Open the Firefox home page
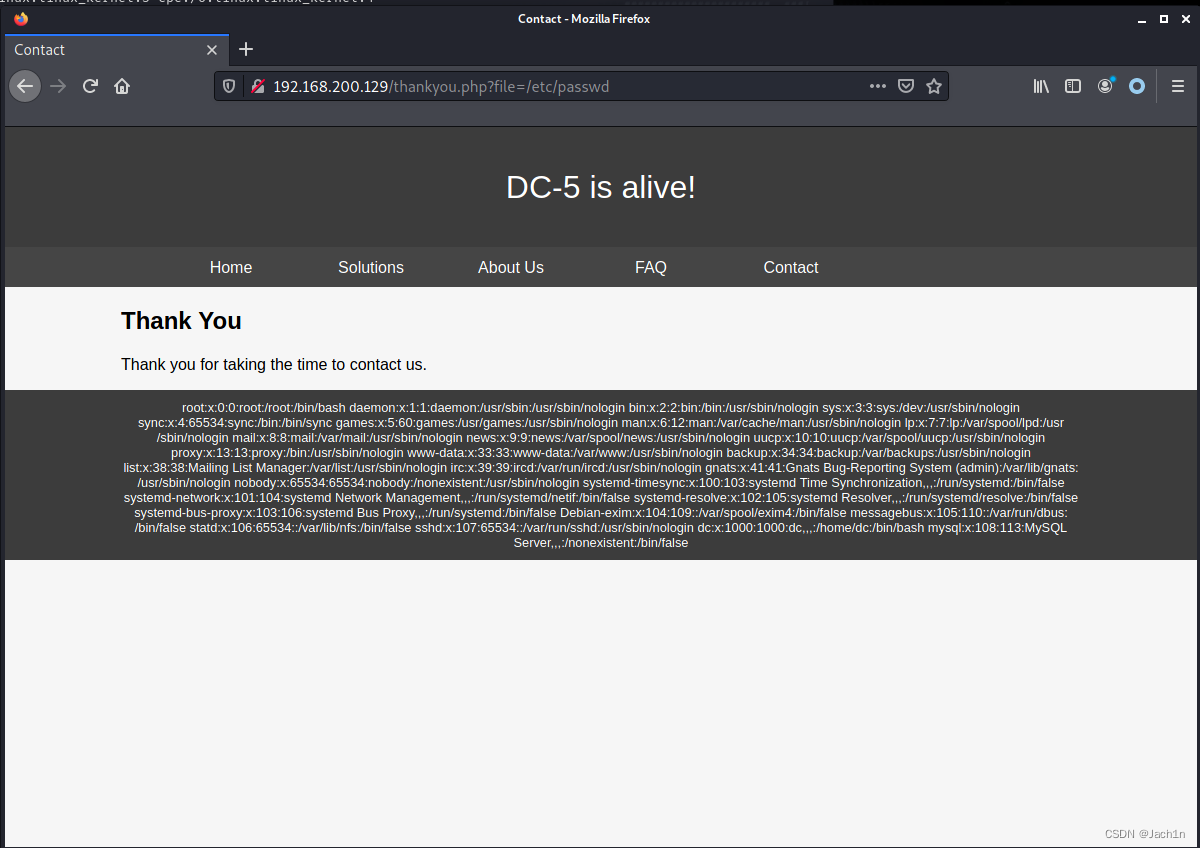 (122, 86)
